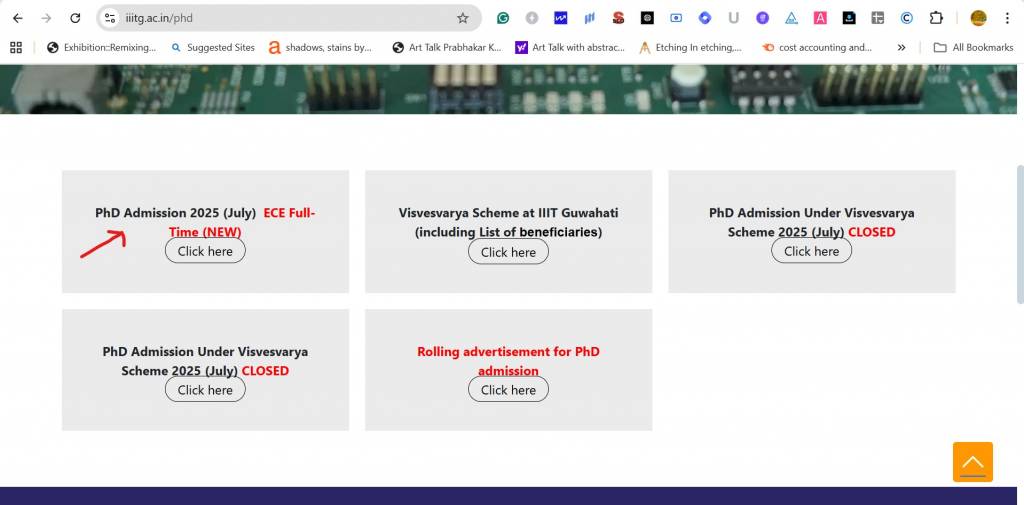Open Chrome's three-dot menu
The height and width of the screenshot is (505, 1024).
(1008, 18)
